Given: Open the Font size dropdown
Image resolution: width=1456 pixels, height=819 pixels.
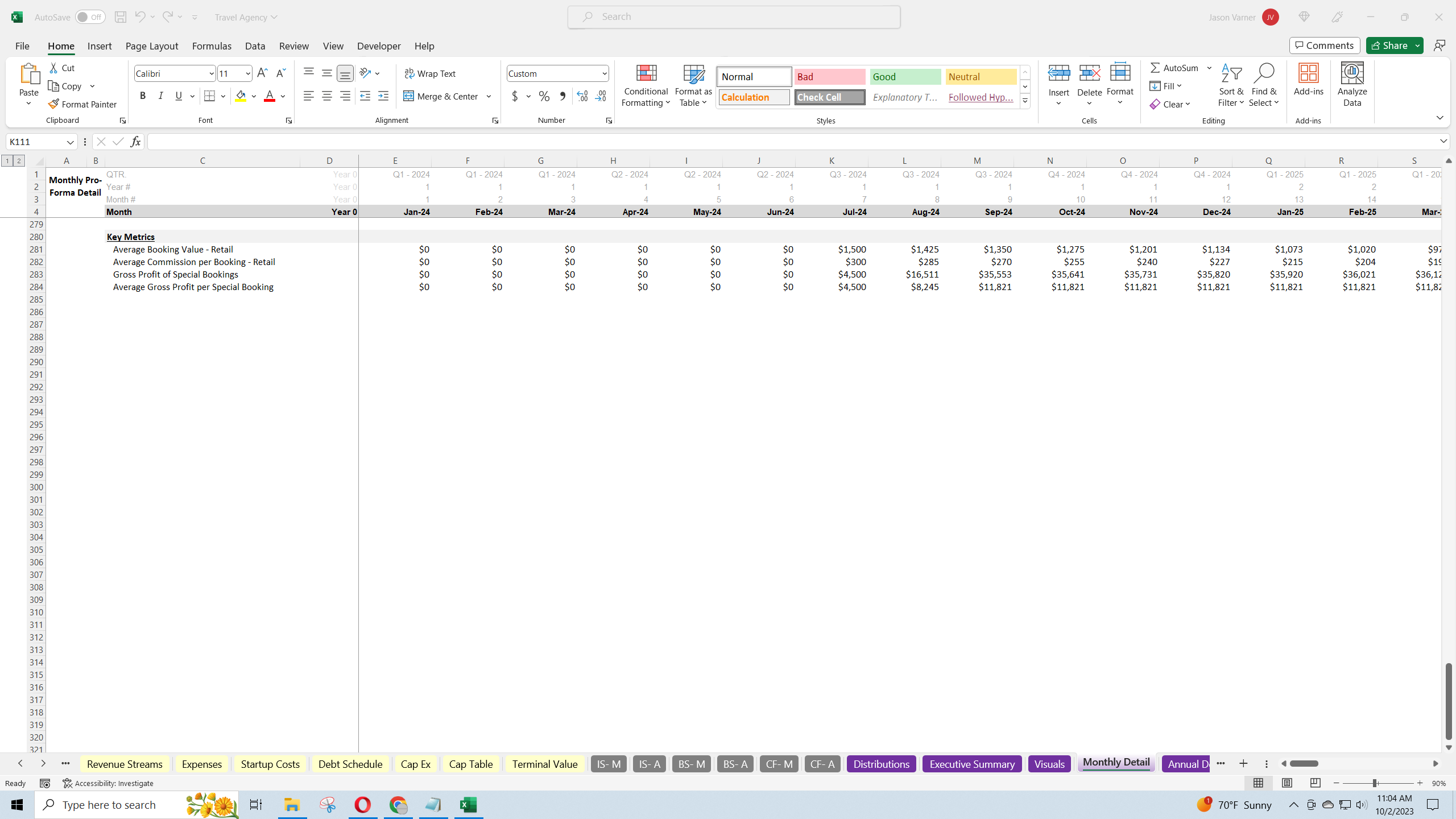Looking at the screenshot, I should [248, 73].
